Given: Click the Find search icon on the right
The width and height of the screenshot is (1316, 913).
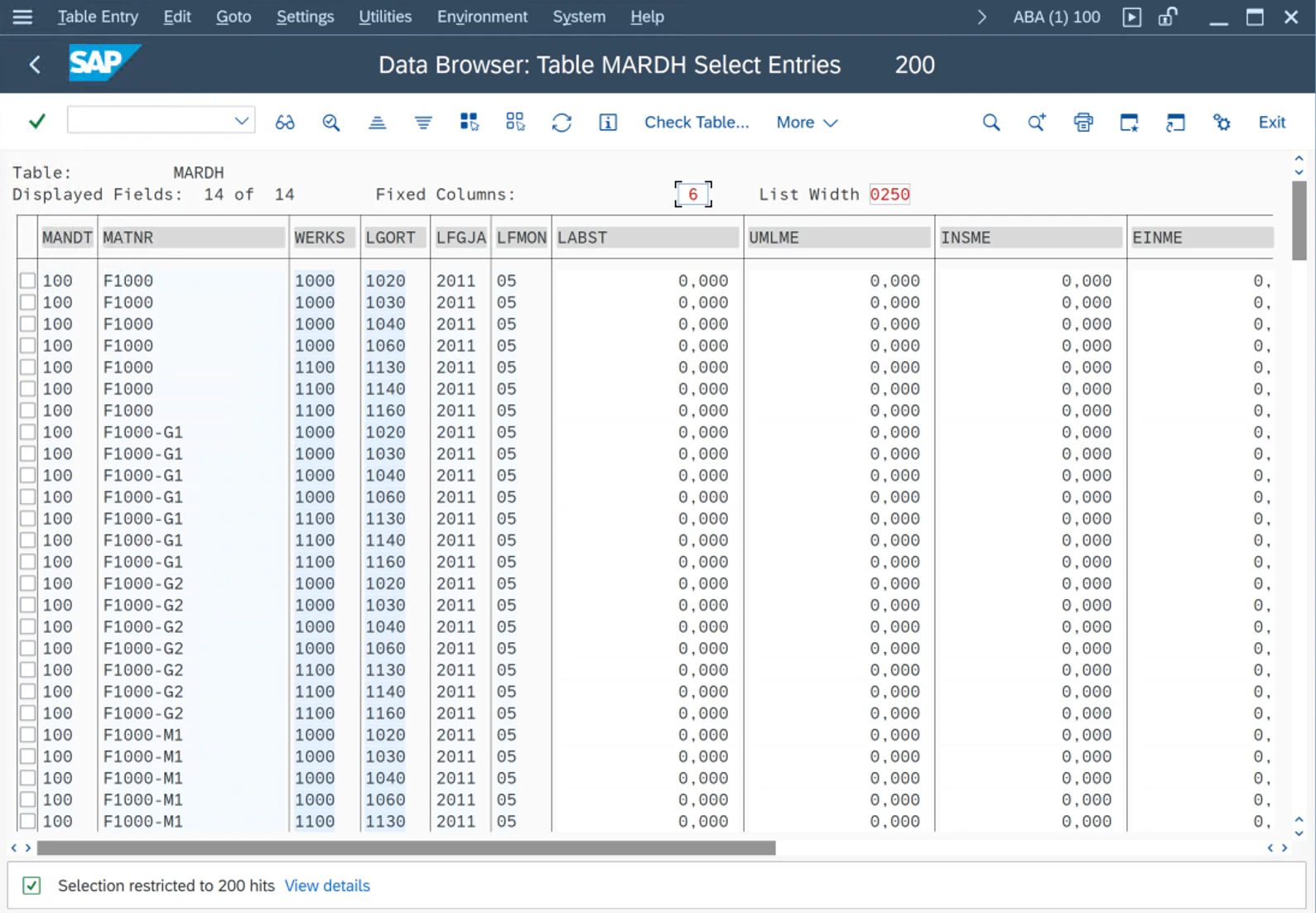Looking at the screenshot, I should [x=991, y=123].
